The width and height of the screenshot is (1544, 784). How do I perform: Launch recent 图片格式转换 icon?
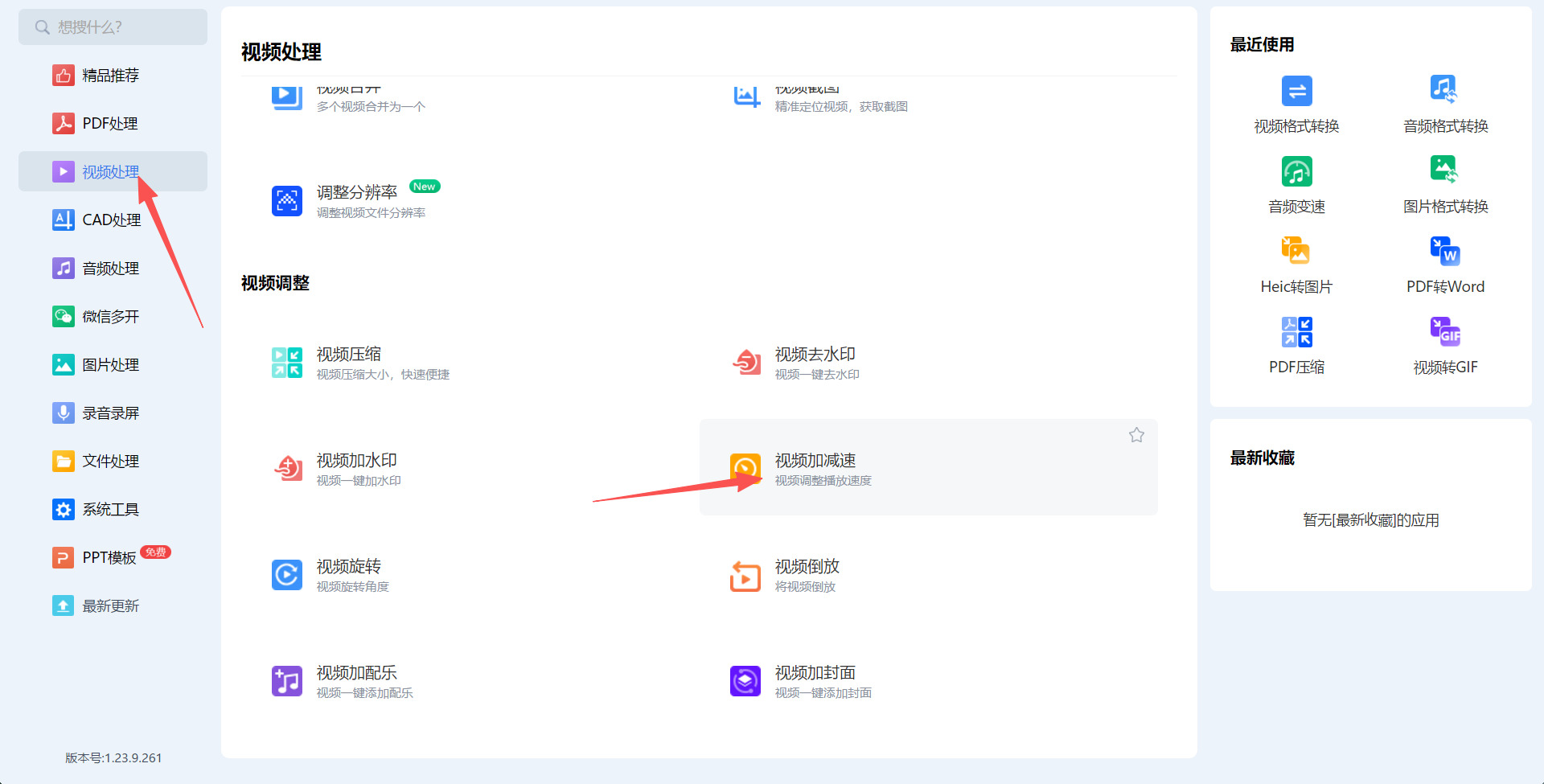pos(1445,170)
